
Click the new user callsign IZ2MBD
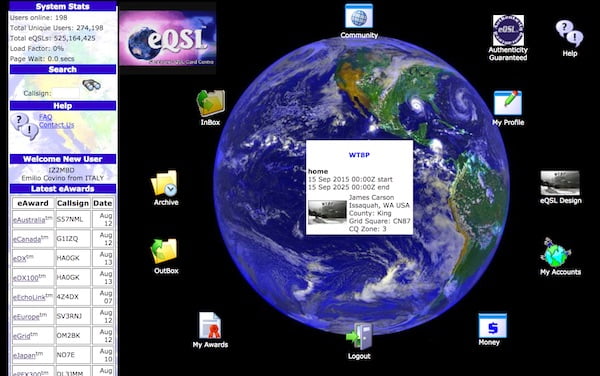coord(62,170)
